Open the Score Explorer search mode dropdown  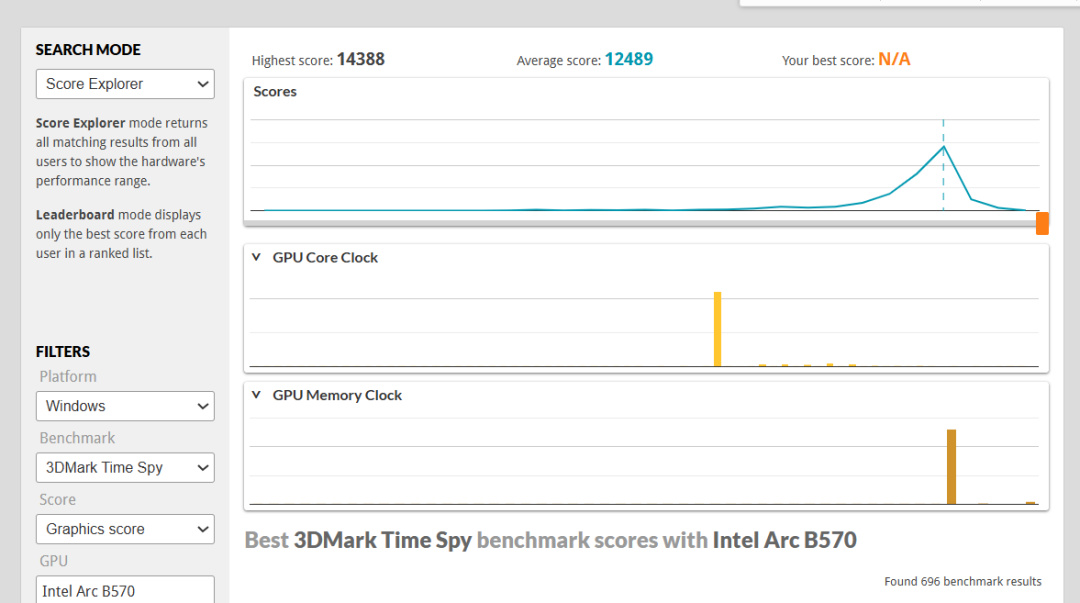coord(125,84)
